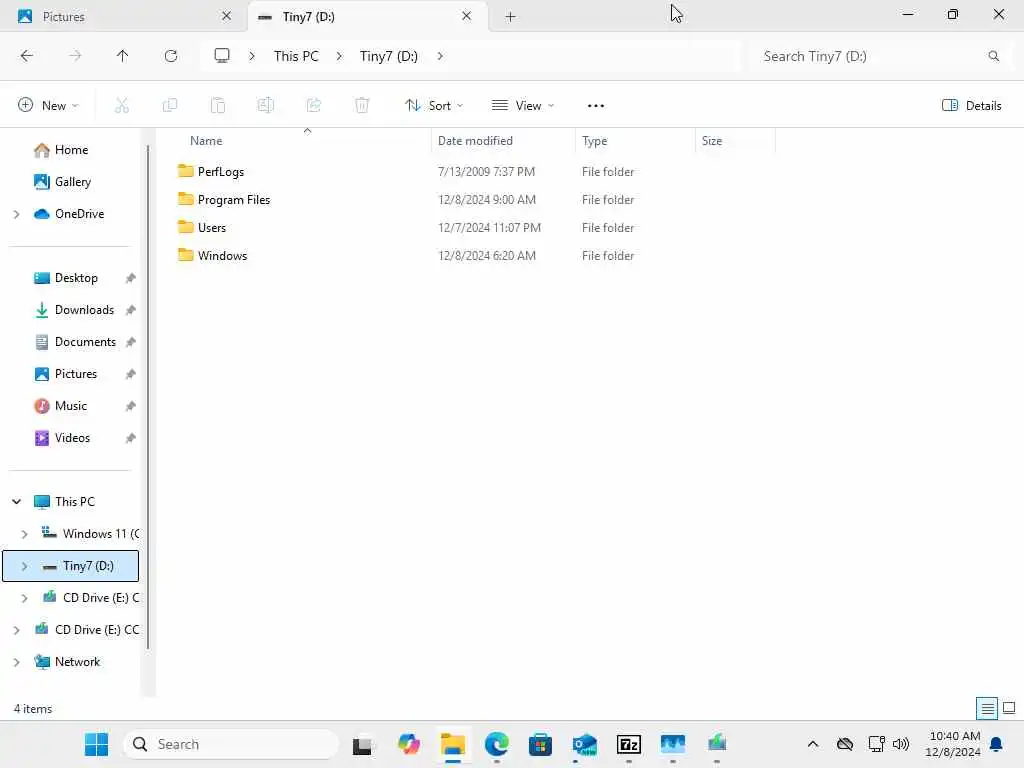Collapse the This PC tree node

(16, 502)
